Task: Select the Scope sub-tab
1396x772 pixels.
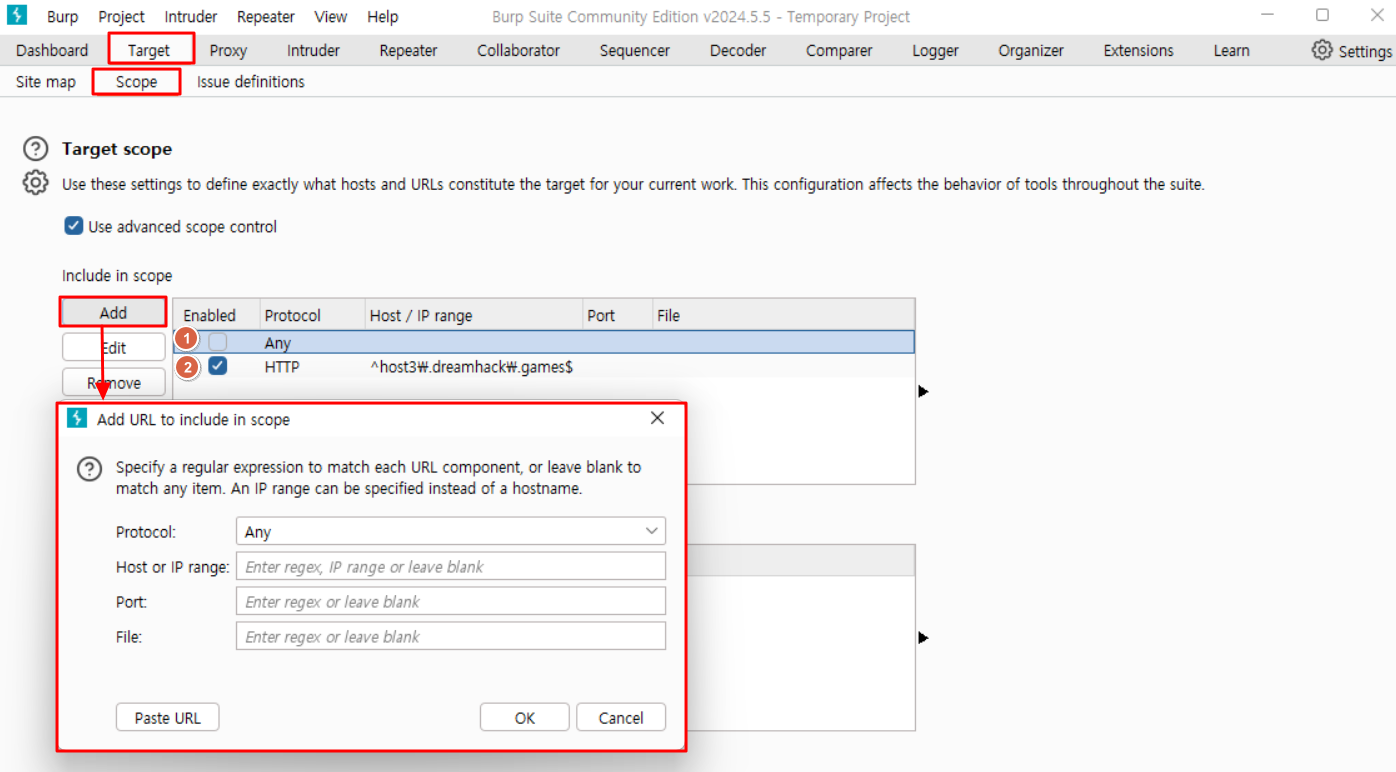Action: tap(136, 82)
